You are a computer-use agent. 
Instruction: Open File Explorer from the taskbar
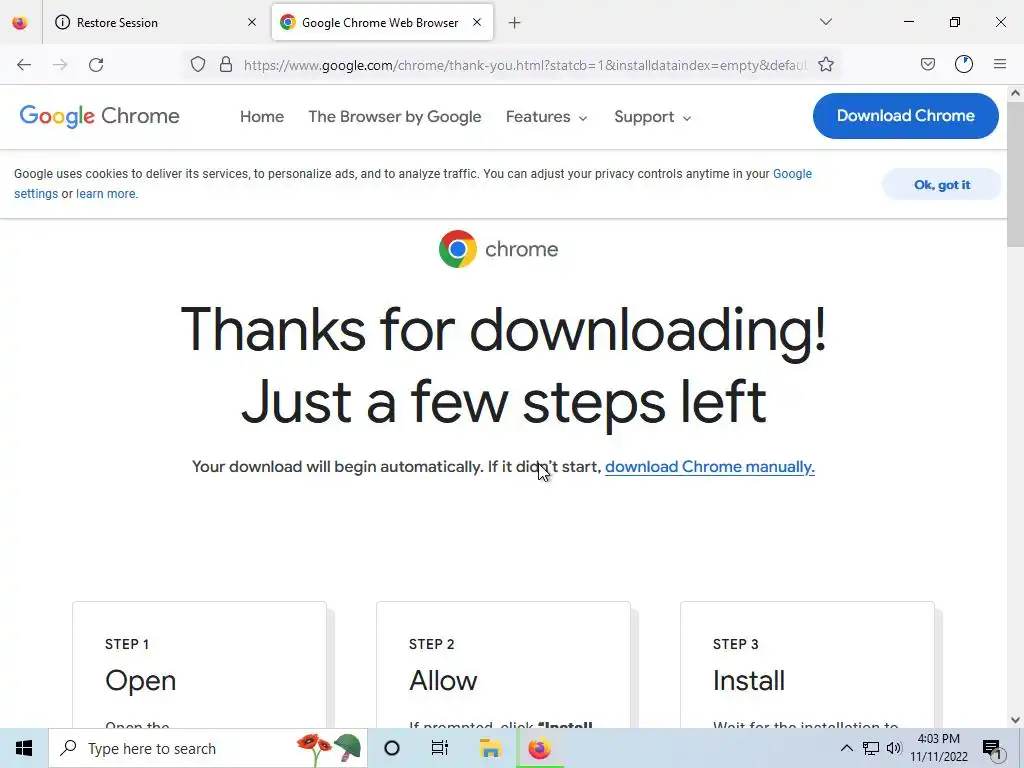point(490,748)
